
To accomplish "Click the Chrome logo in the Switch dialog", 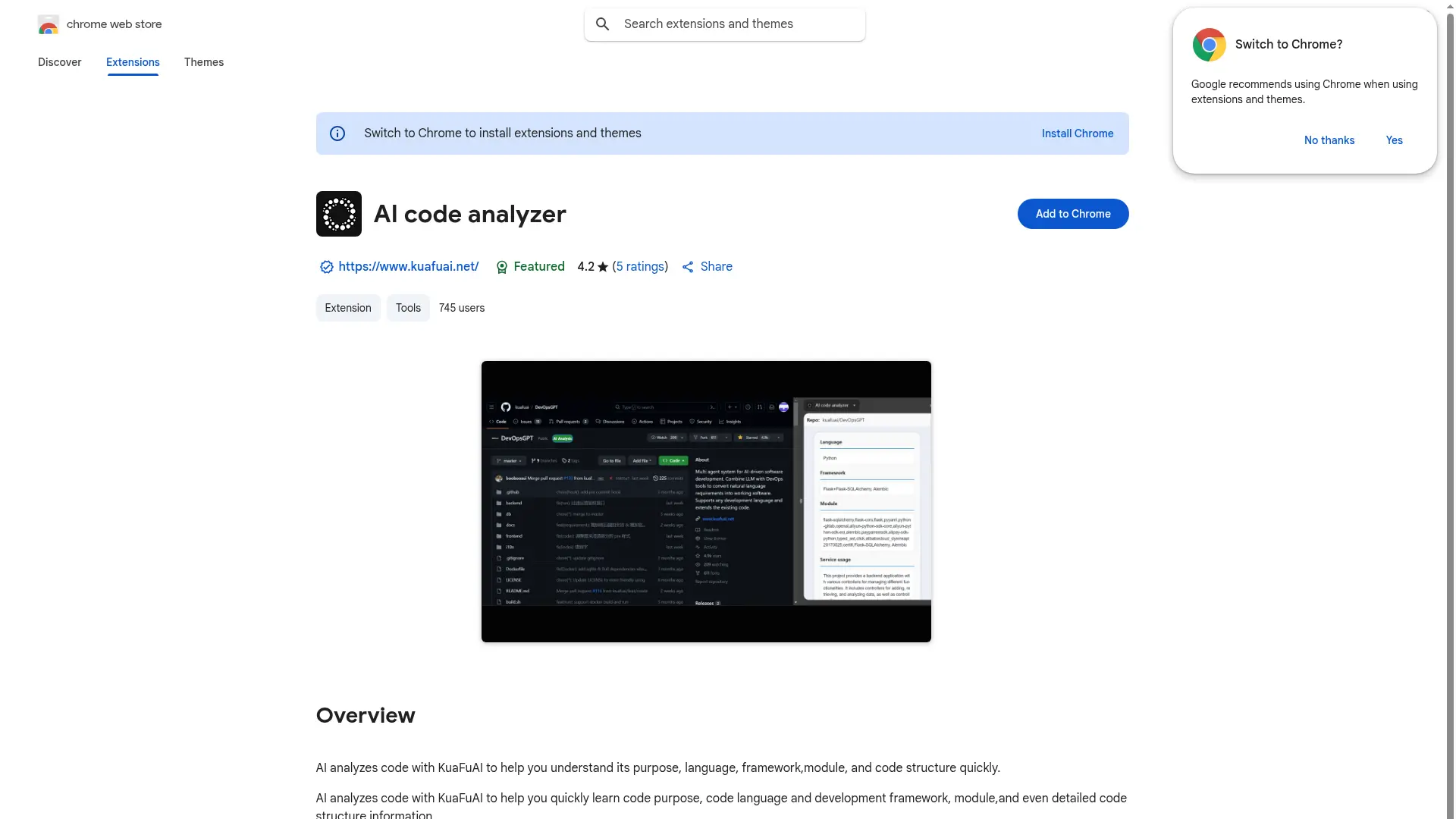I will pos(1210,44).
